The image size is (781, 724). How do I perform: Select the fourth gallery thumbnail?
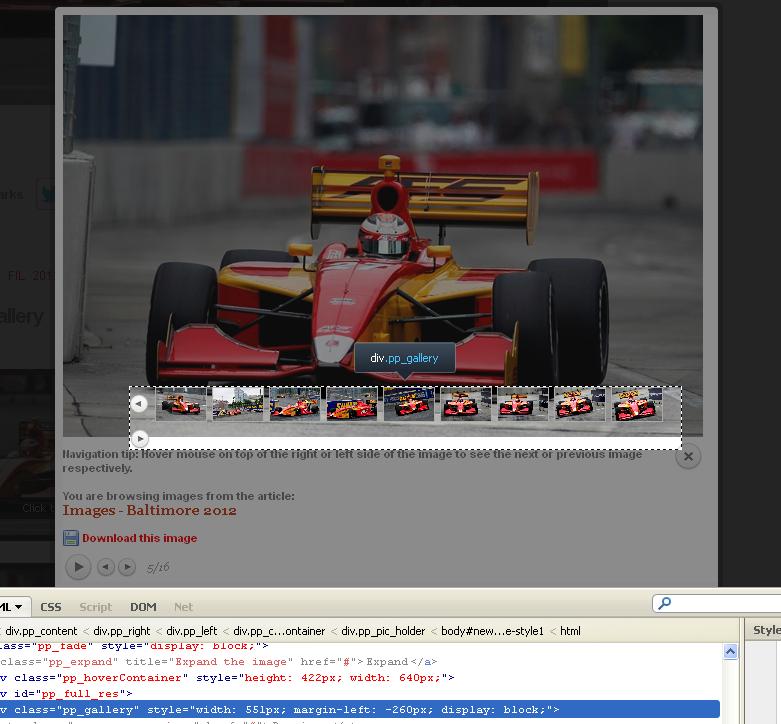click(x=352, y=404)
